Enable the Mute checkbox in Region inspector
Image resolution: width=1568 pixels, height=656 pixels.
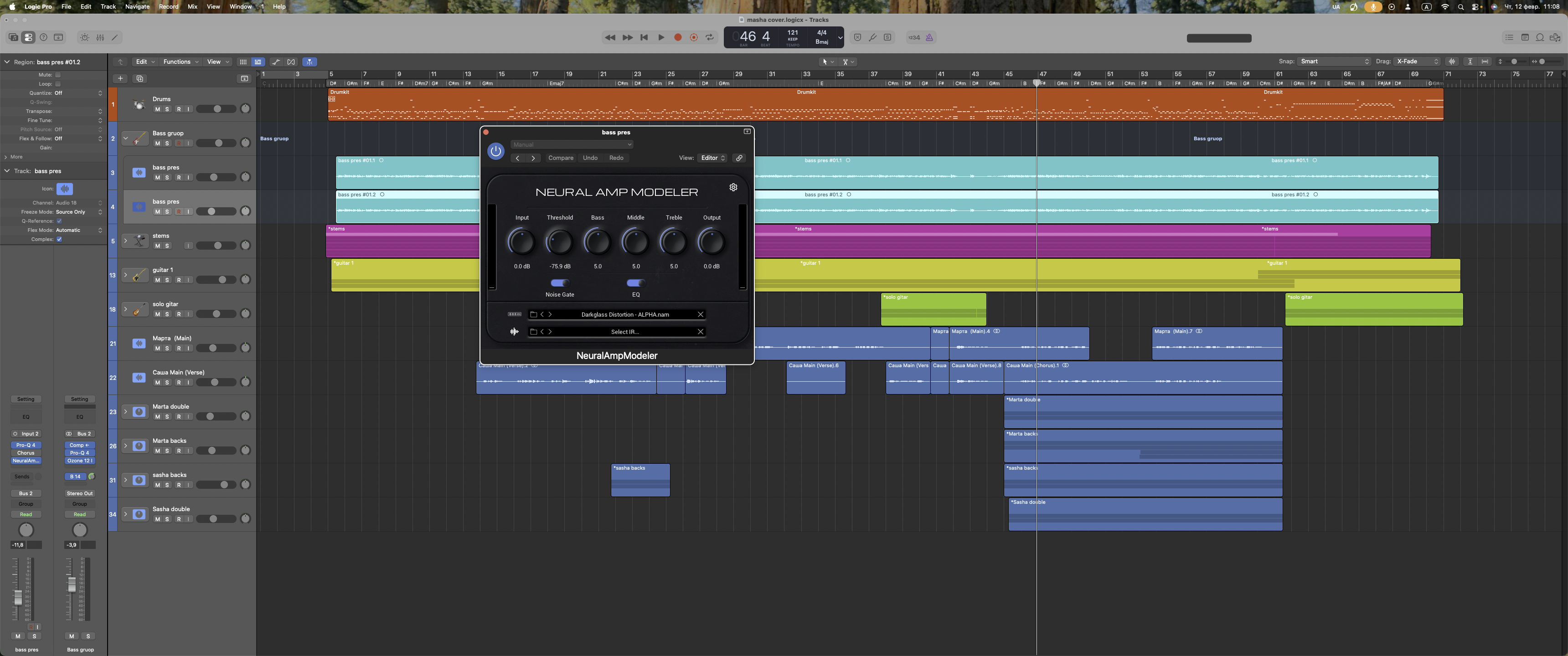[x=58, y=75]
